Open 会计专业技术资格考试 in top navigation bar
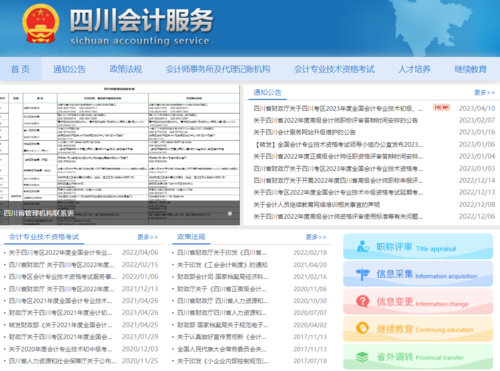The width and height of the screenshot is (500, 371). click(x=334, y=69)
